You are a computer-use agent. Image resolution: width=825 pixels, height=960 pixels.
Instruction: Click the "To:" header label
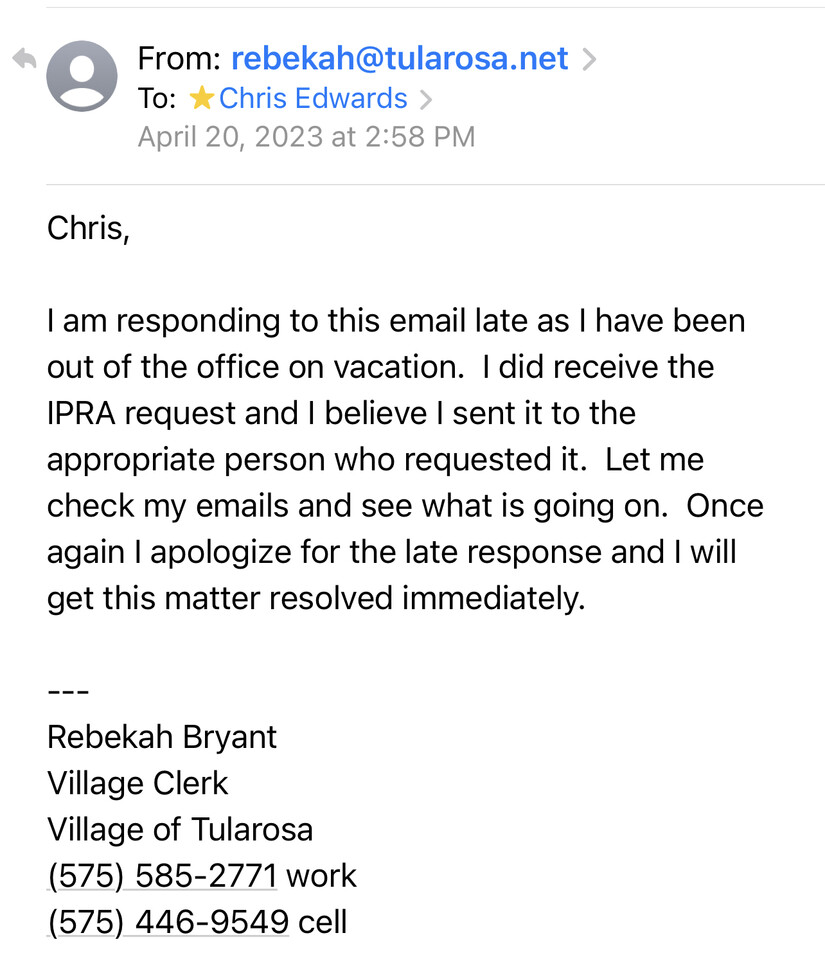[x=157, y=99]
